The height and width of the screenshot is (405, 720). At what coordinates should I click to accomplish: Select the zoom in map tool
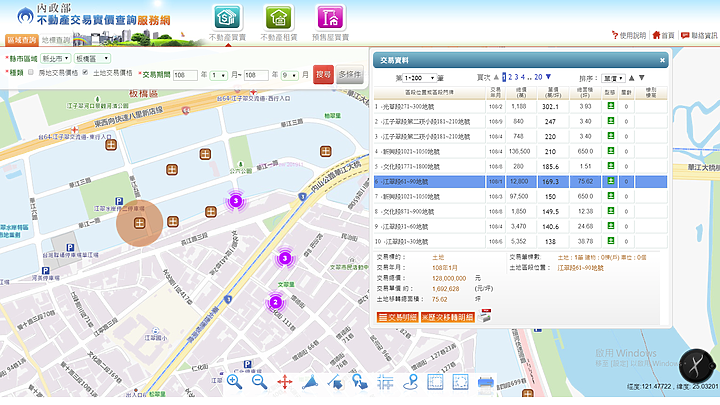(x=234, y=382)
